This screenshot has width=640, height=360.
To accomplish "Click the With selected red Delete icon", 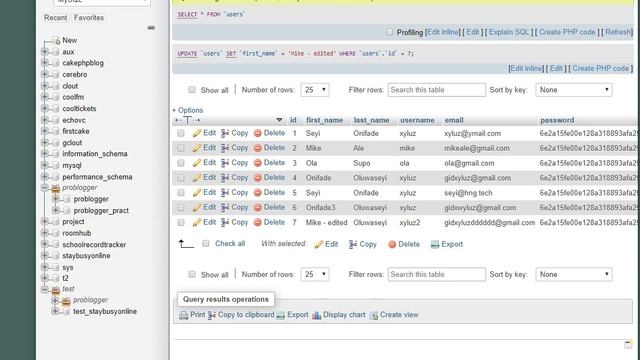I will click(392, 244).
